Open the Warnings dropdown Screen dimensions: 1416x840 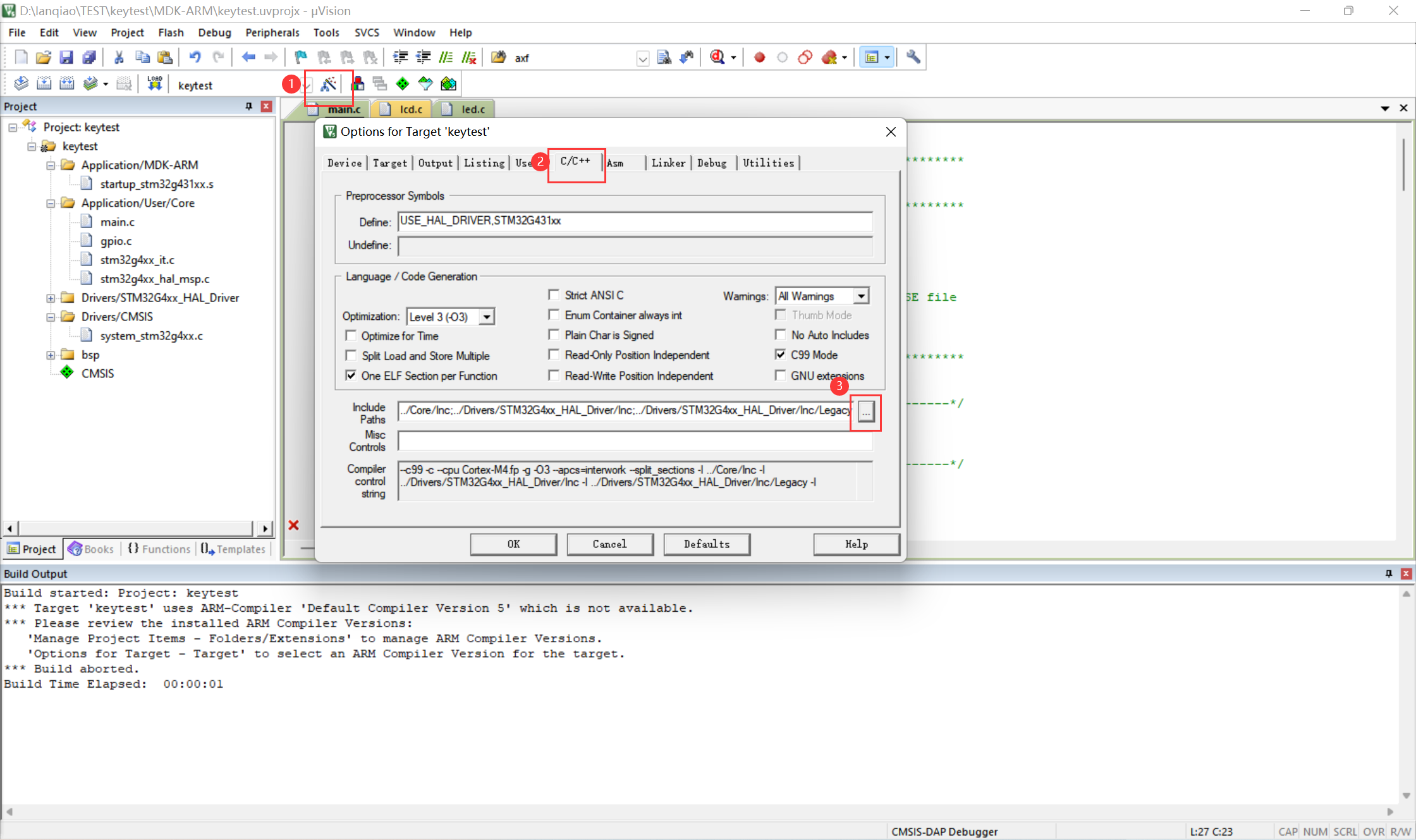click(x=861, y=296)
